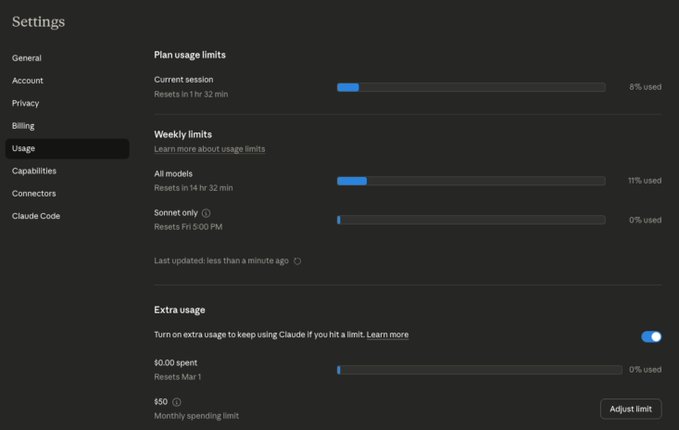This screenshot has width=679, height=430.
Task: Open the General settings tab
Action: (x=27, y=58)
